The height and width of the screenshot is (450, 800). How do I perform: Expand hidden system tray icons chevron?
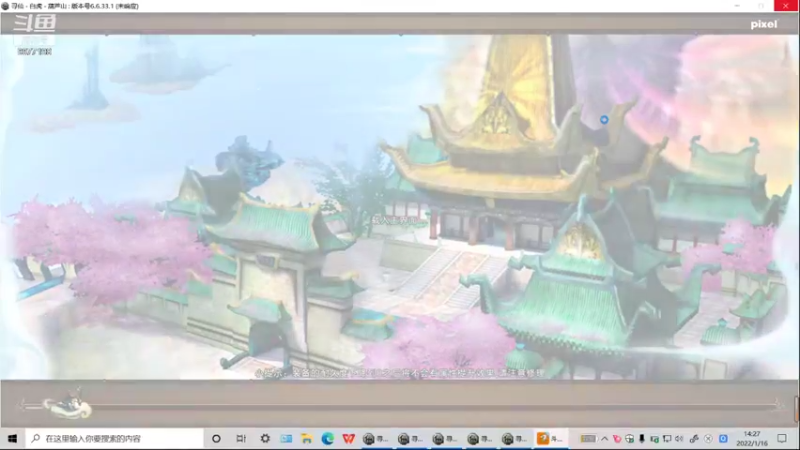click(605, 438)
